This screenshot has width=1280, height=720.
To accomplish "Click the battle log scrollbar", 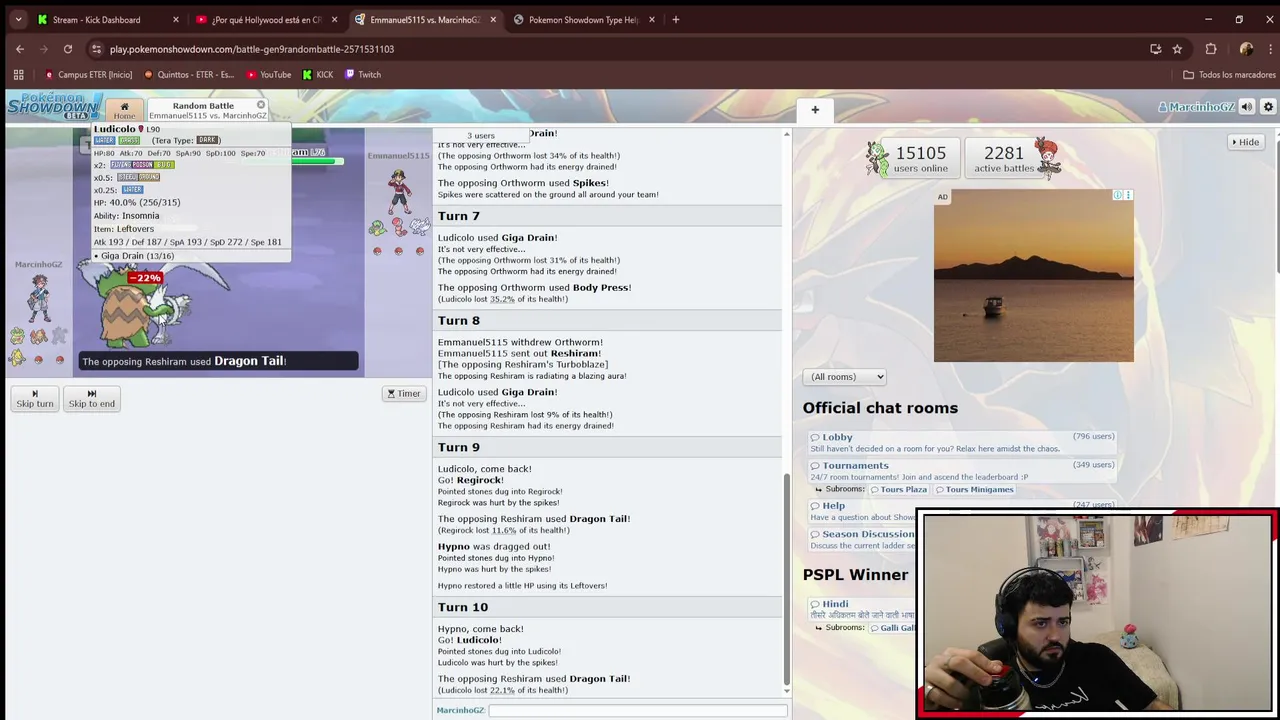I will tap(787, 580).
